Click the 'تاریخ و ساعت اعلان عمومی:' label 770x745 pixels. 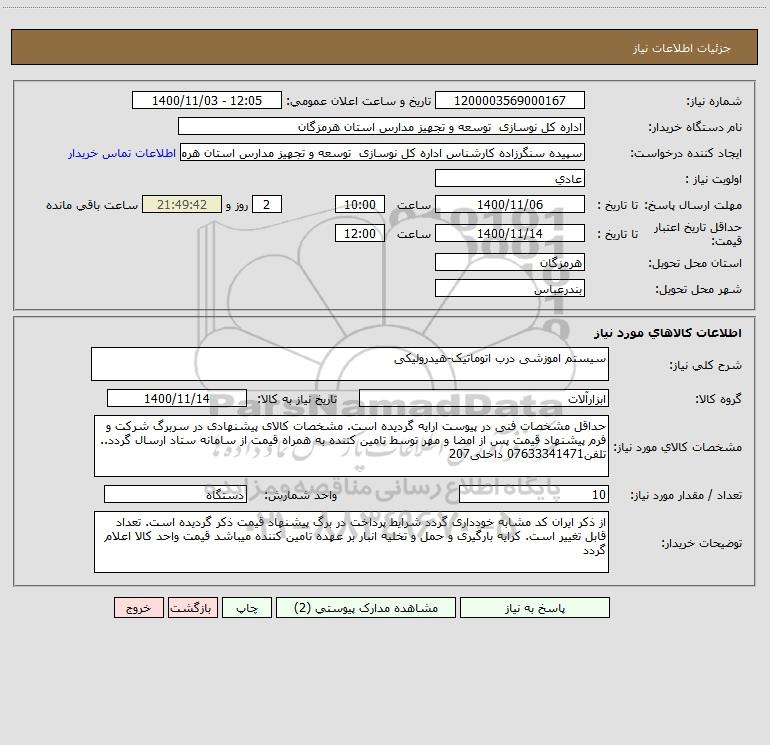click(x=359, y=101)
